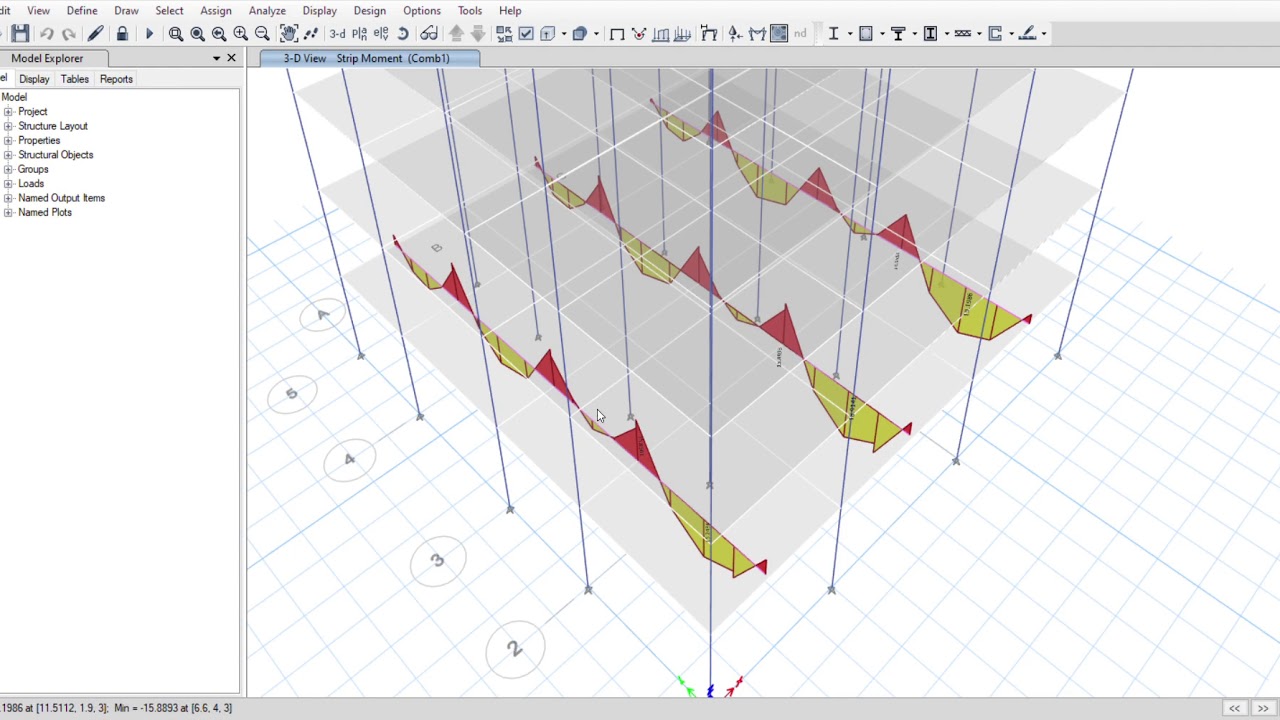The width and height of the screenshot is (1280, 720).
Task: Expand the Project tree node
Action: click(8, 112)
